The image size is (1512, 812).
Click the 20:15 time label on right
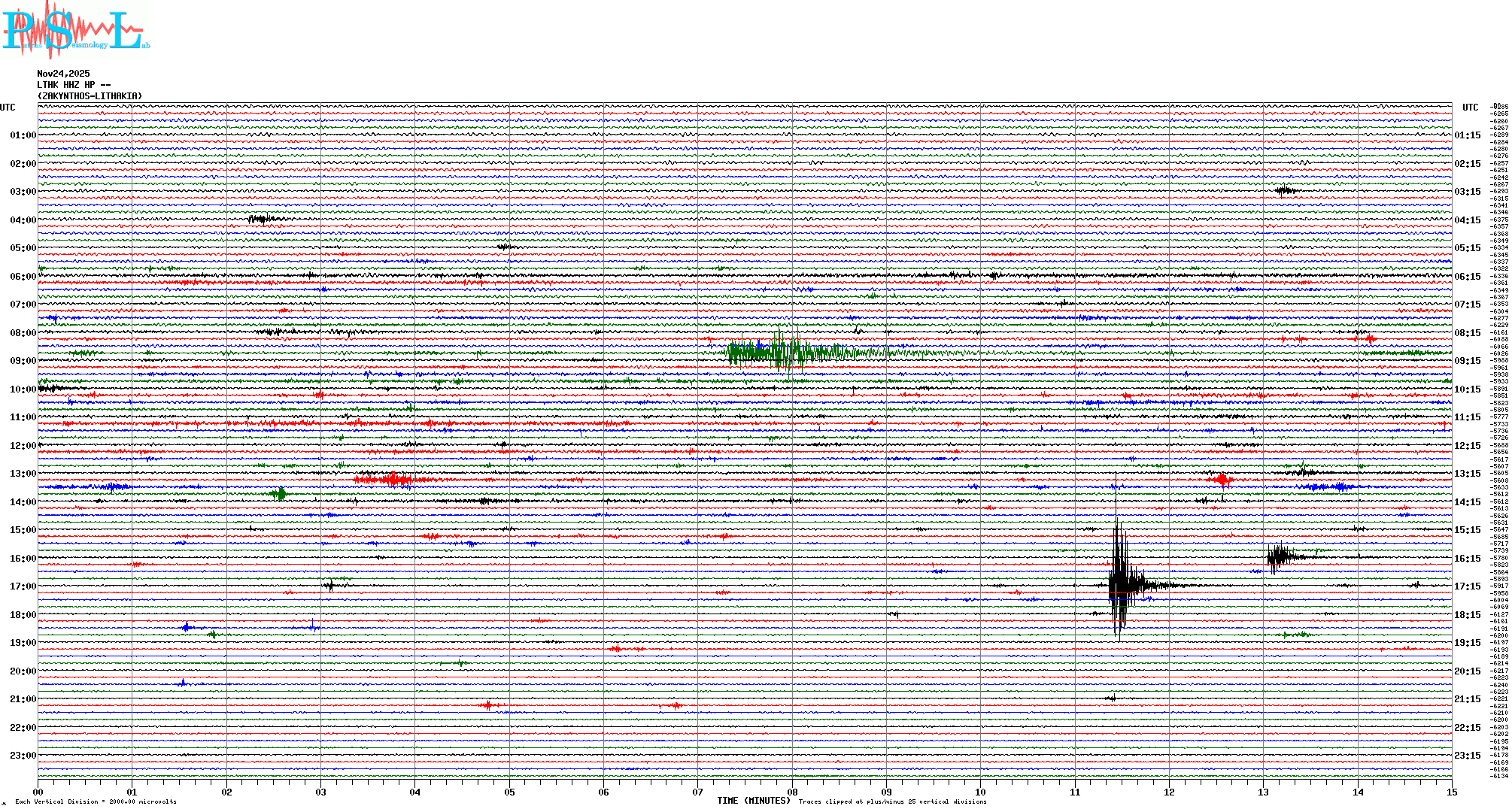pyautogui.click(x=1468, y=671)
